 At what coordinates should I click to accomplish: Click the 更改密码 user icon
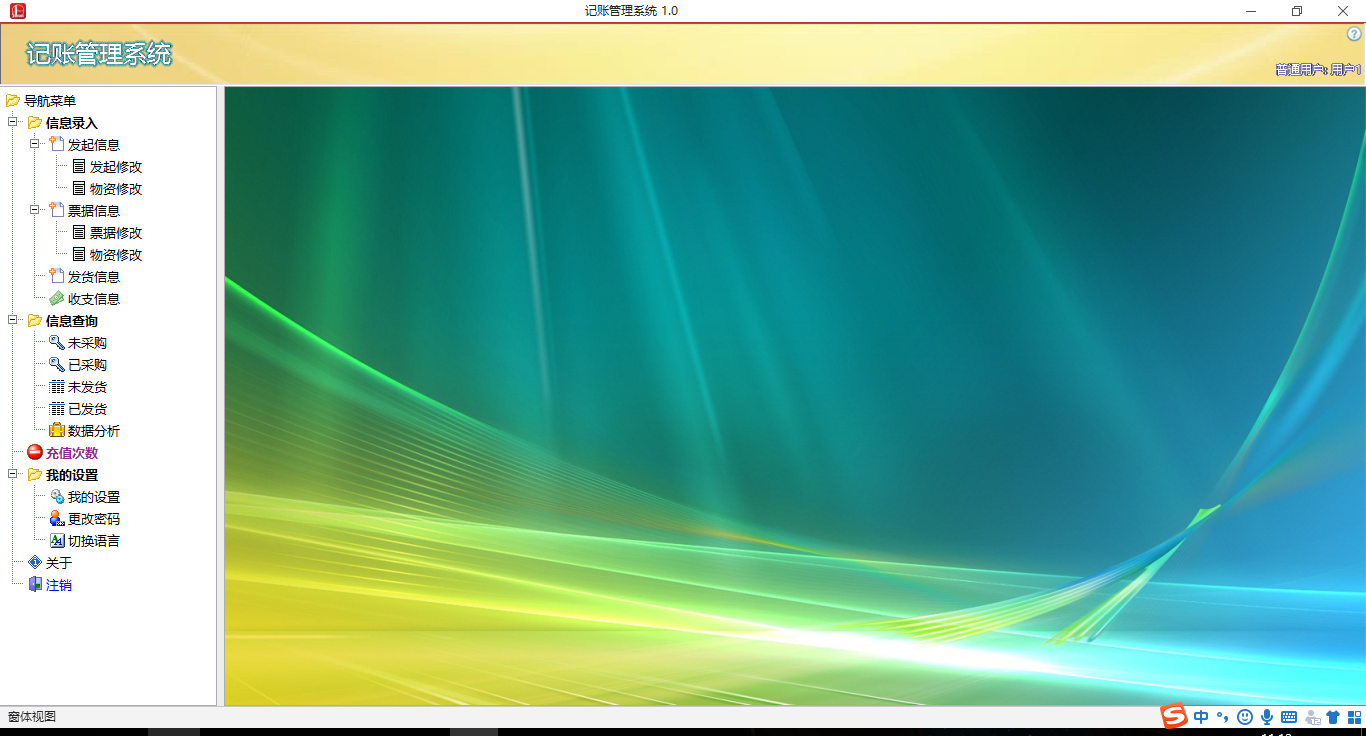(x=57, y=519)
